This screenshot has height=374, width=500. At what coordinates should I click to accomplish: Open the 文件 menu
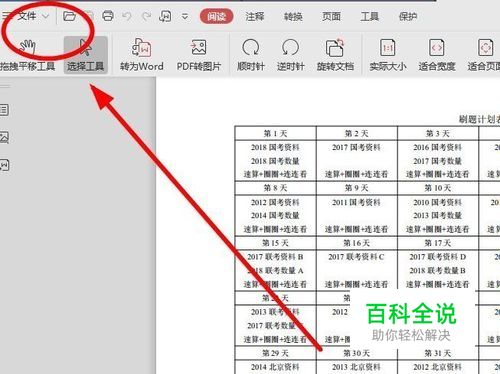click(27, 16)
